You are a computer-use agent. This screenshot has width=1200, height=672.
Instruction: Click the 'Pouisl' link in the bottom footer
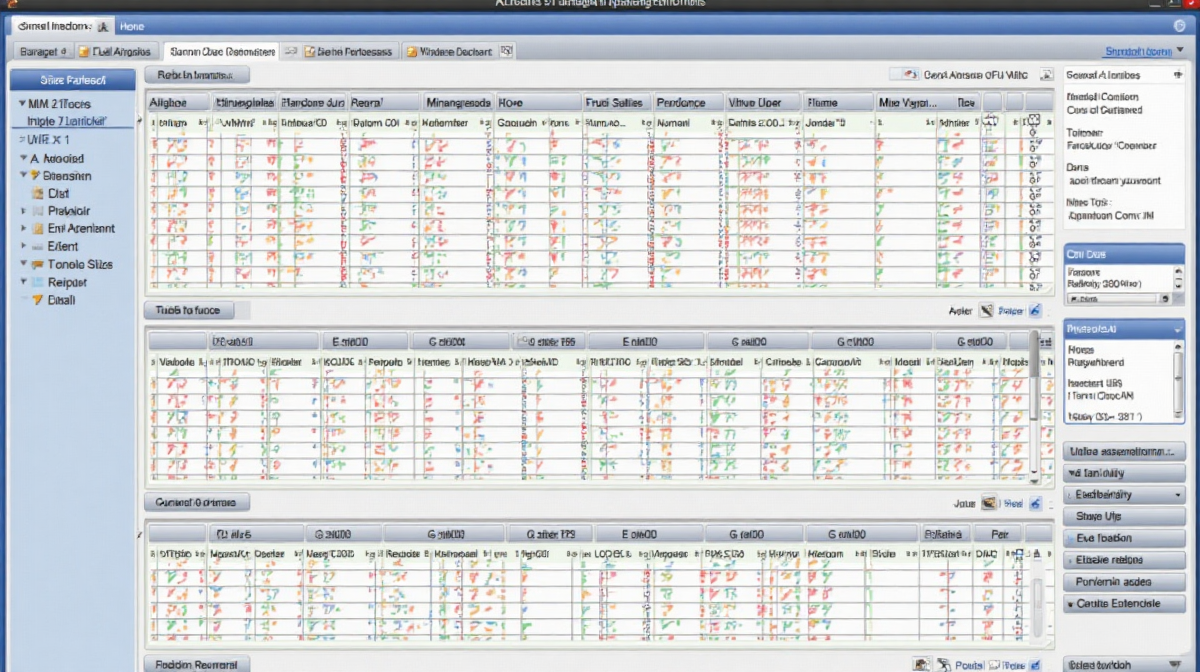coord(969,664)
